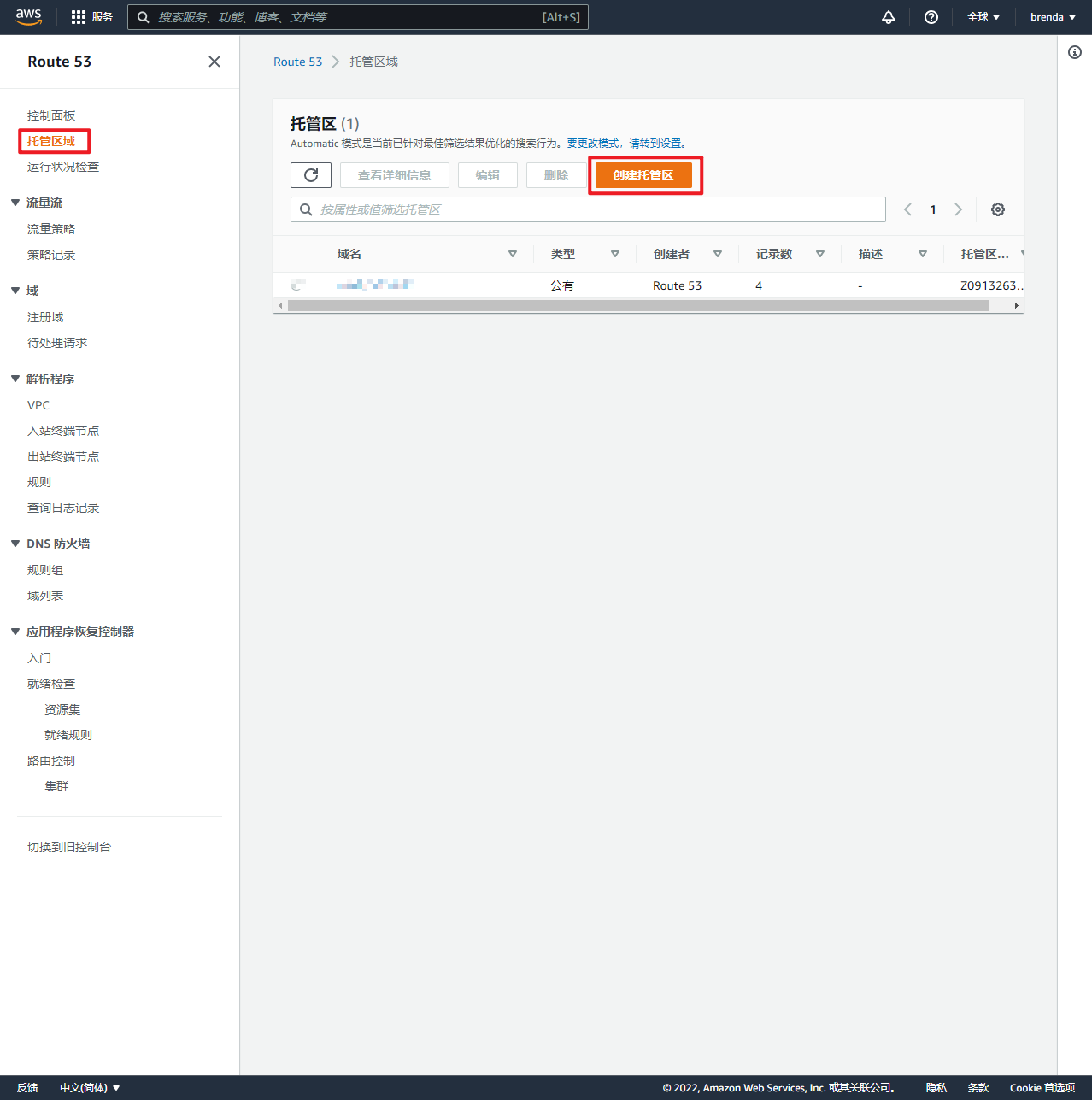Click the Route 53 breadcrumb link
1092x1100 pixels.
(x=298, y=62)
